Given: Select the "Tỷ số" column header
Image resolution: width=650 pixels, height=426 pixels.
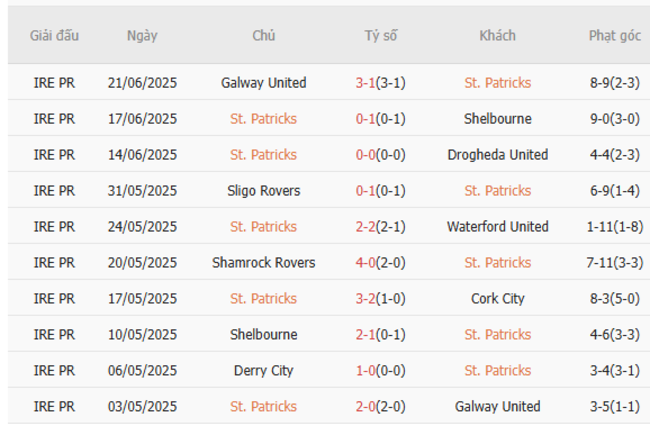Looking at the screenshot, I should pyautogui.click(x=381, y=35).
